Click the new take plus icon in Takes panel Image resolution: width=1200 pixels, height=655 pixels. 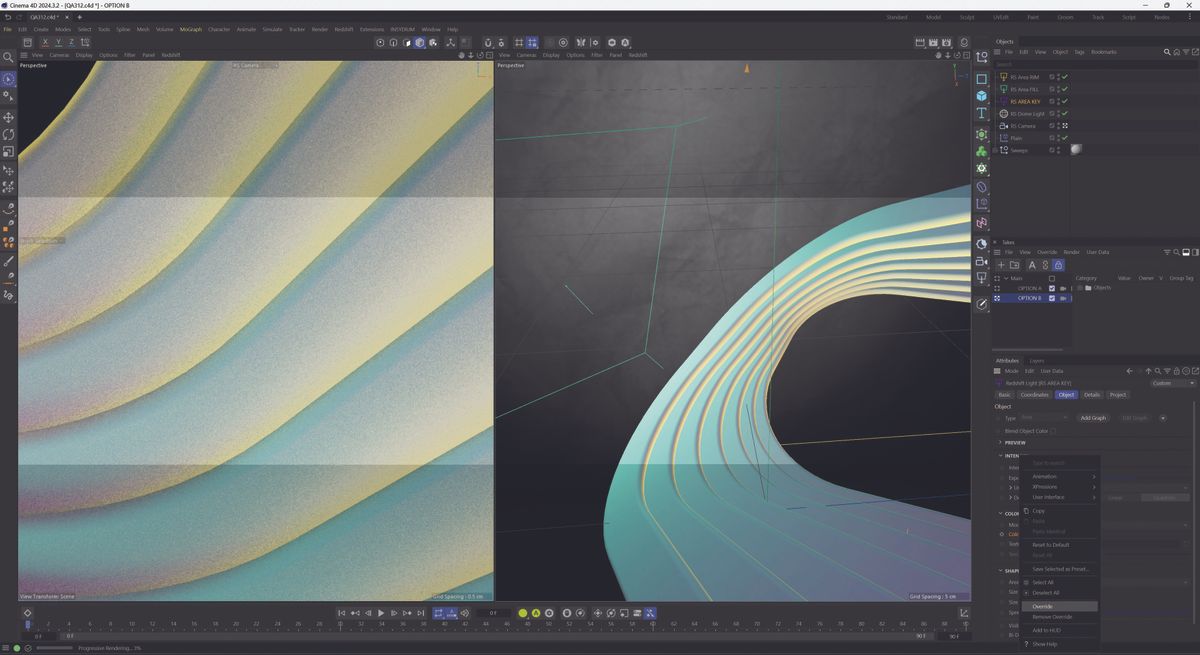click(1000, 264)
